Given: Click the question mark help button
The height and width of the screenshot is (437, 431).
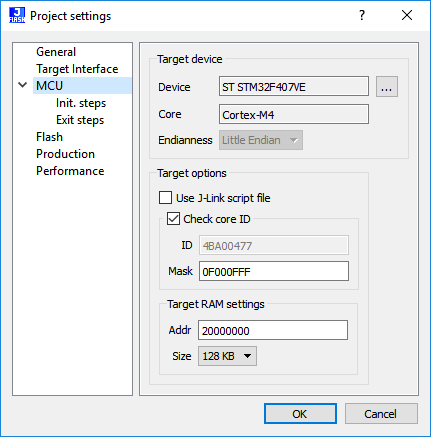Looking at the screenshot, I should point(362,15).
